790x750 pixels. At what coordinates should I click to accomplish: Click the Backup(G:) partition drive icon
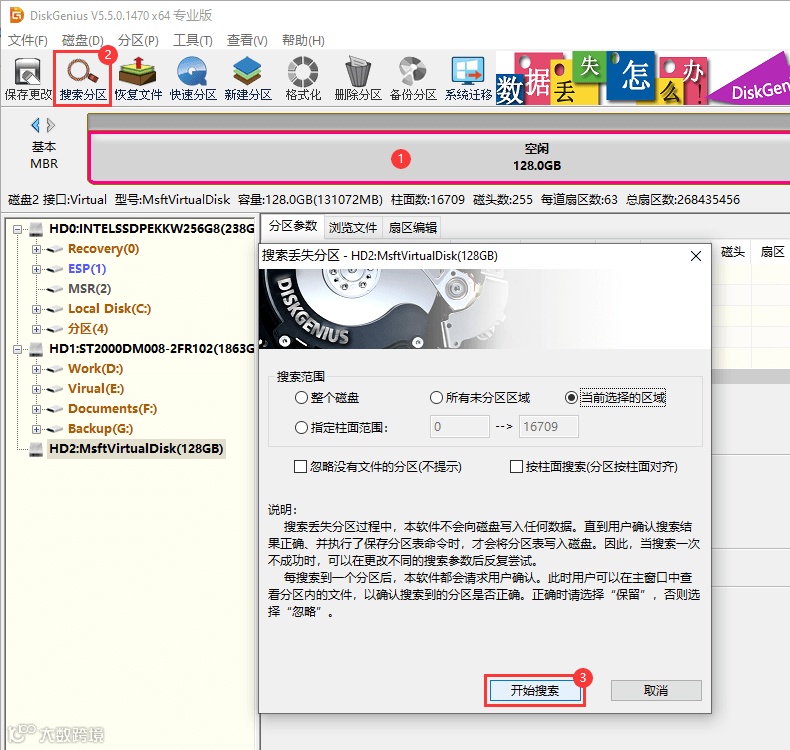pos(54,429)
